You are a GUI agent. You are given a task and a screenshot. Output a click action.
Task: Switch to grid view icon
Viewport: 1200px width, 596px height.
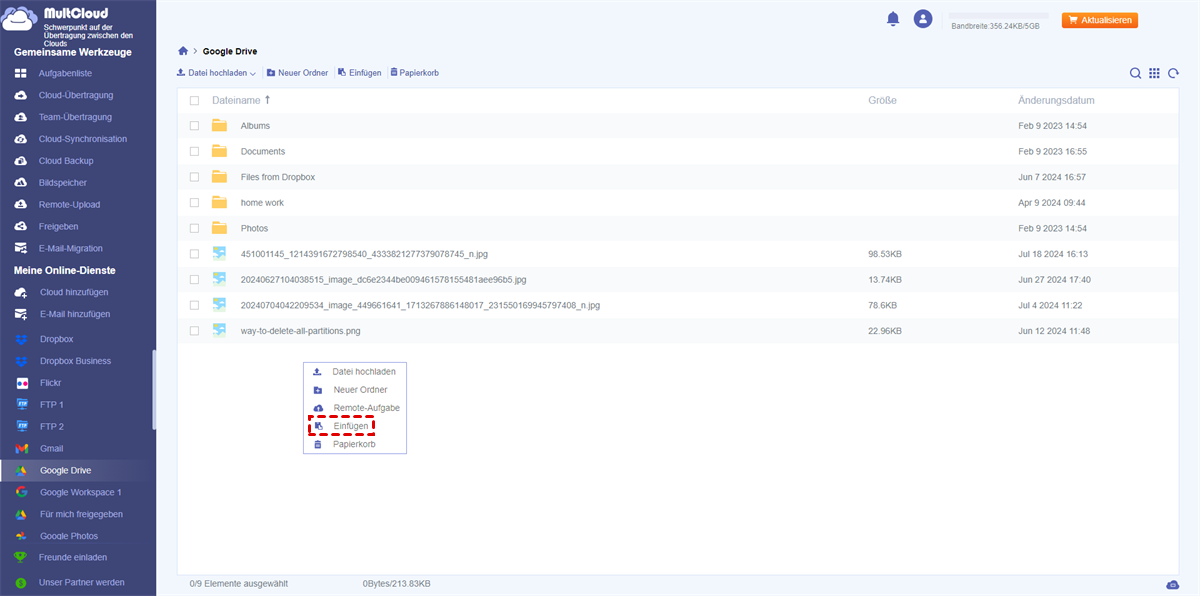(1154, 73)
